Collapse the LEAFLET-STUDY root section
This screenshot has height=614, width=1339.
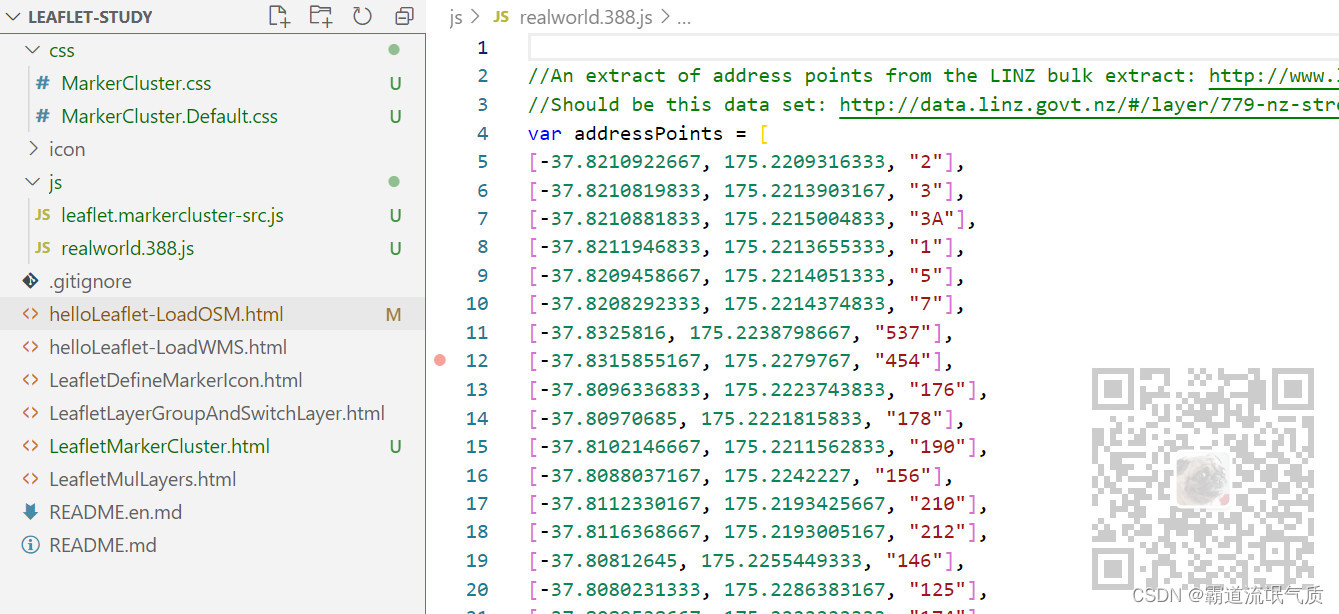click(14, 17)
